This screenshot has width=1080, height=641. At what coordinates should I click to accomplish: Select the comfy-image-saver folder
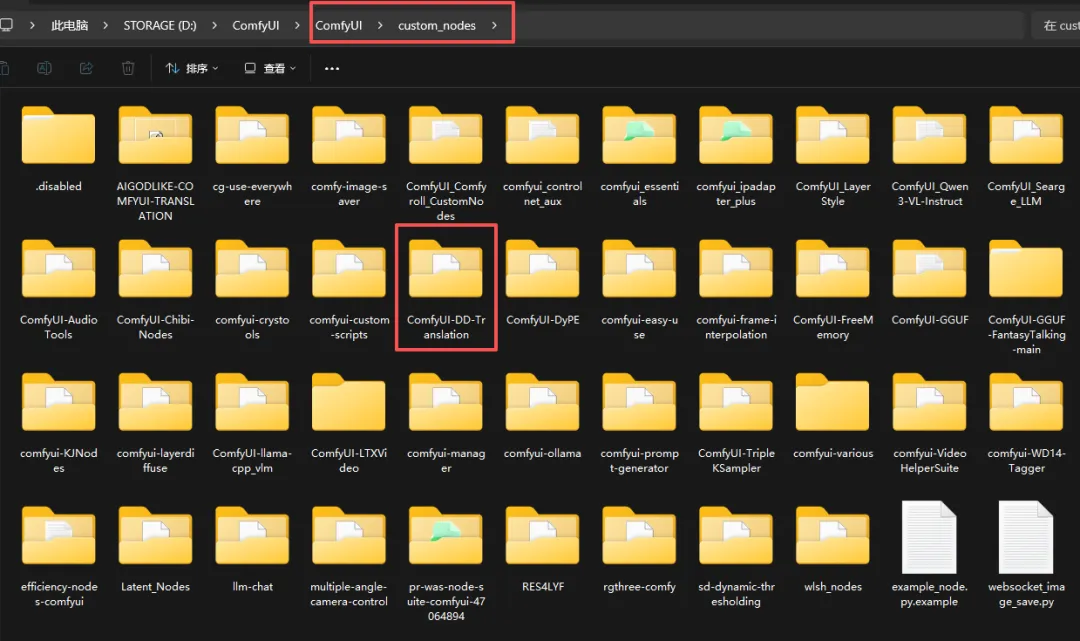(349, 136)
